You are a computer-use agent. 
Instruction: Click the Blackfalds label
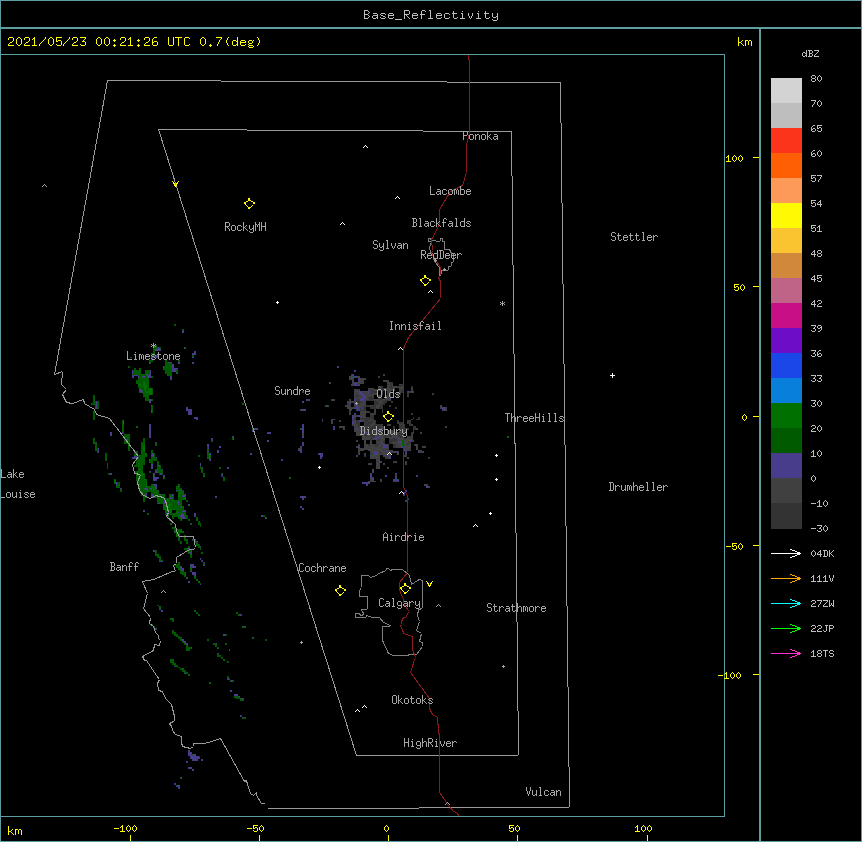pyautogui.click(x=441, y=223)
